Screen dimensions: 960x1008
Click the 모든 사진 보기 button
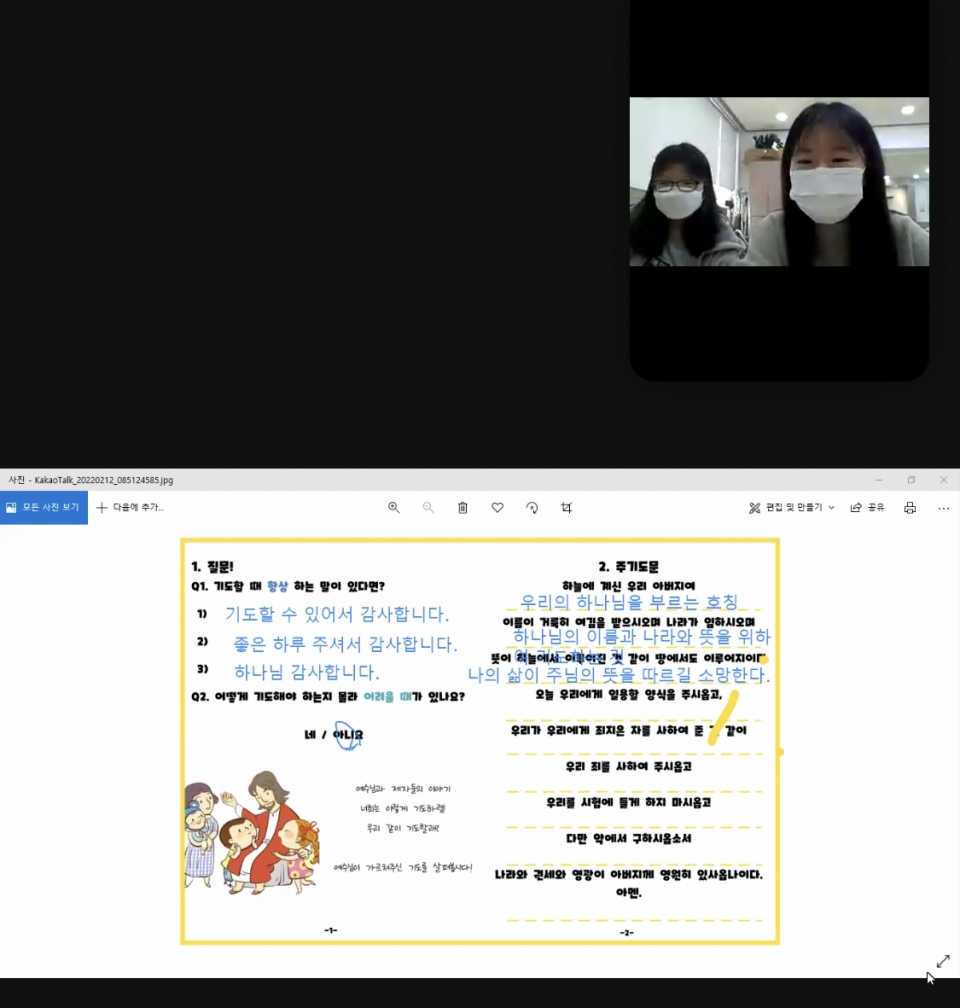click(44, 508)
